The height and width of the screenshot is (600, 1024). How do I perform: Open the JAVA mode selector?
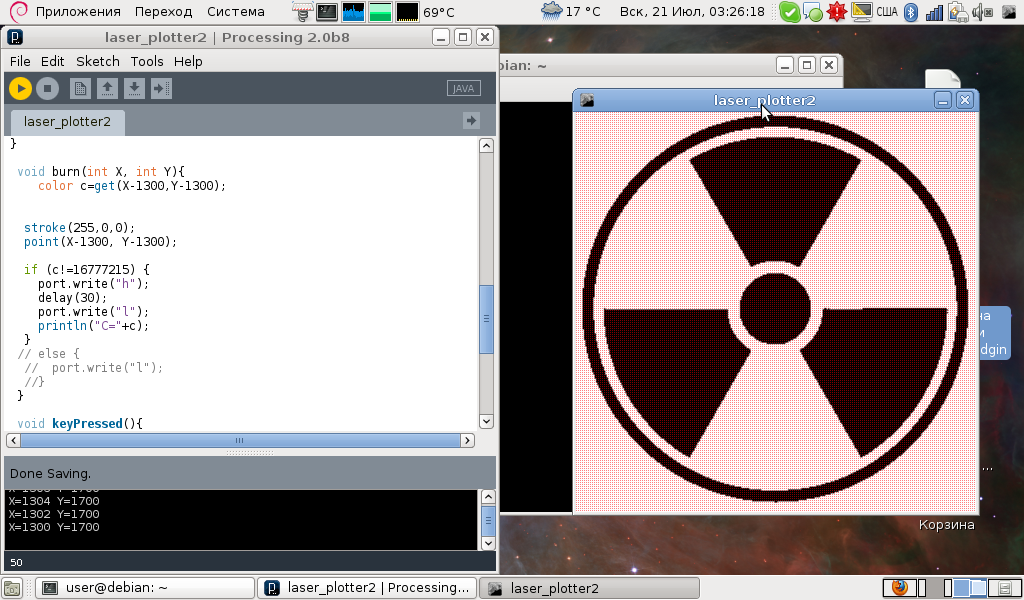pos(464,88)
